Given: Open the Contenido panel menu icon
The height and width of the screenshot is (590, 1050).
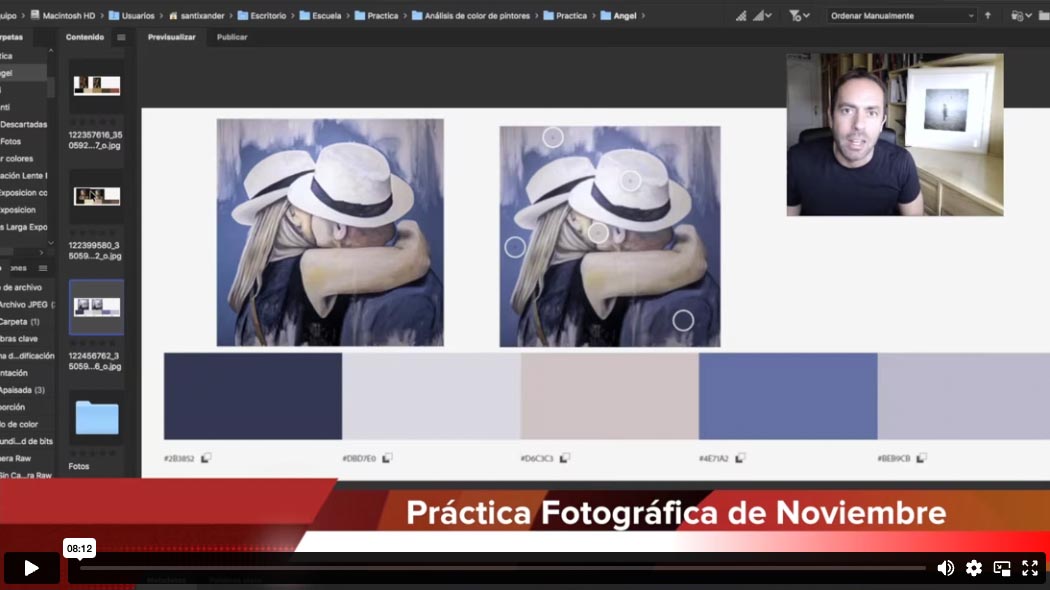Looking at the screenshot, I should (x=121, y=37).
